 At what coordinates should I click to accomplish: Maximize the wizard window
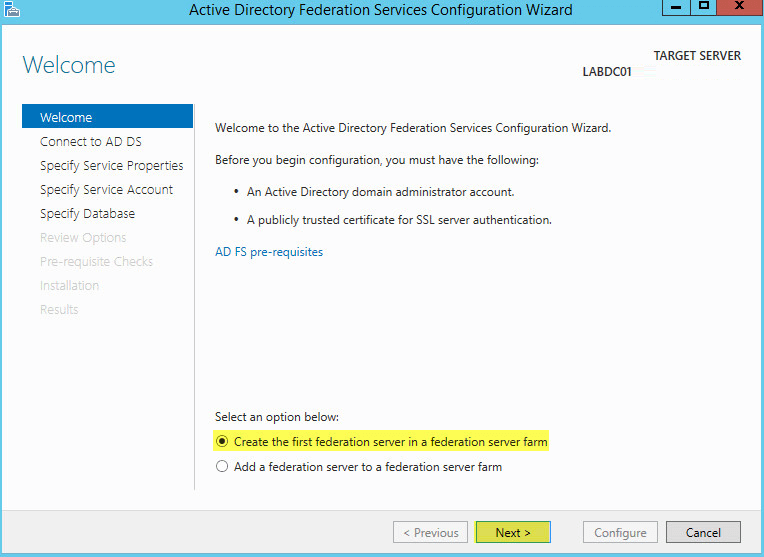pos(704,7)
